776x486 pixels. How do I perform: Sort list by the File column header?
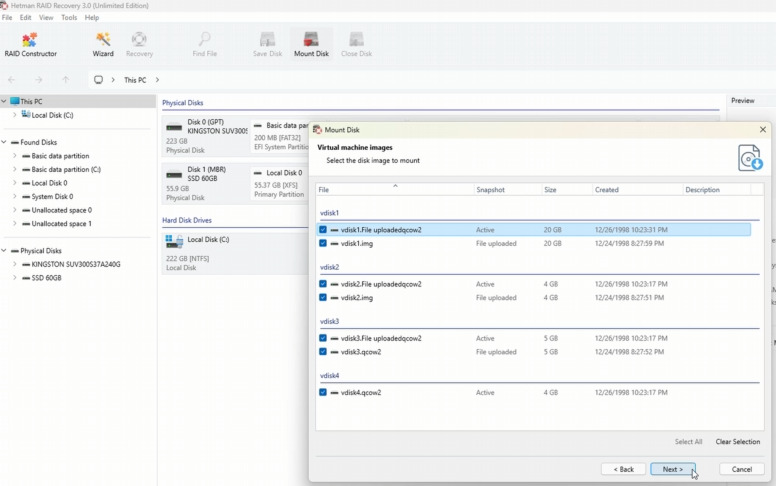(x=395, y=190)
